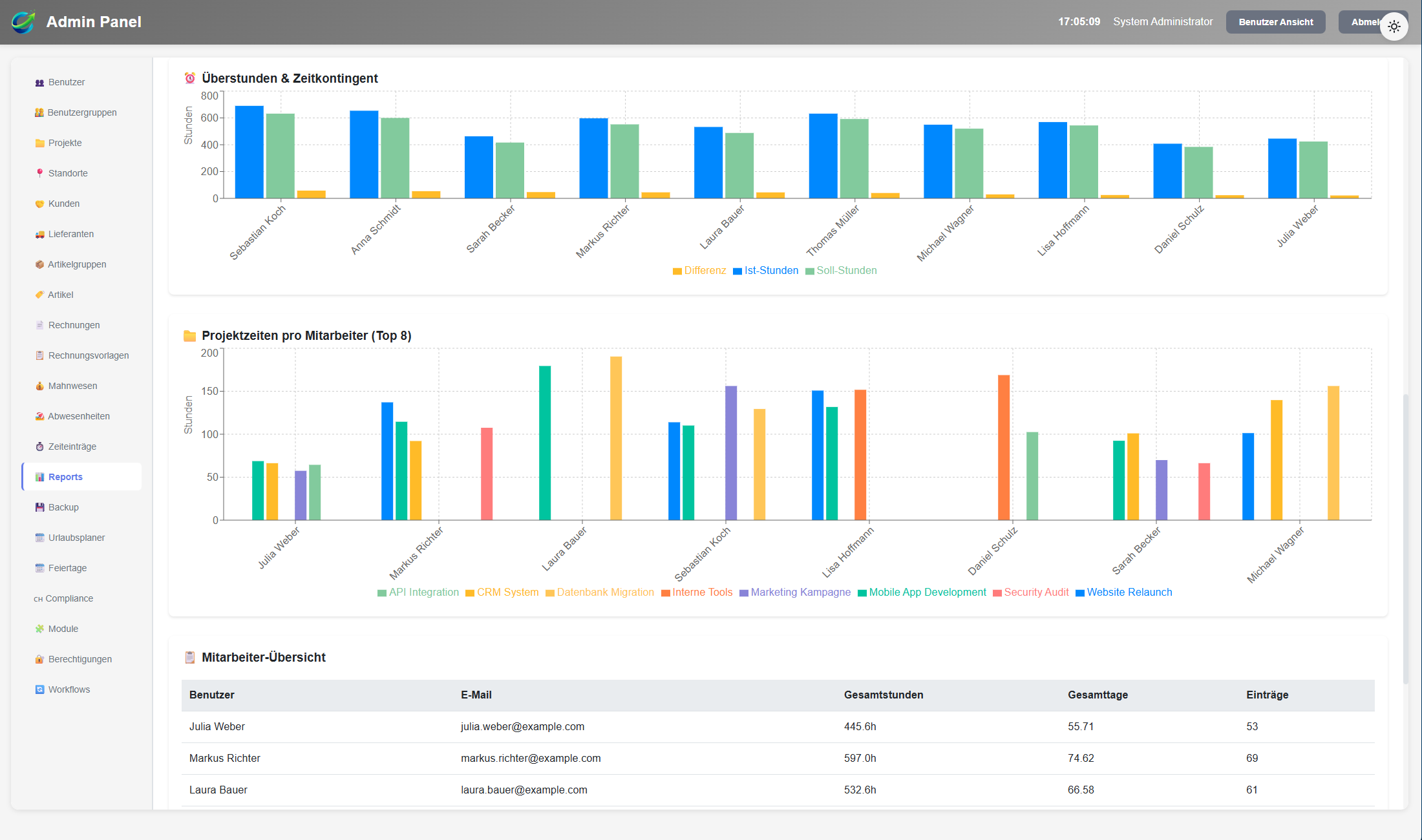Click the Standorte map pin icon

point(39,173)
